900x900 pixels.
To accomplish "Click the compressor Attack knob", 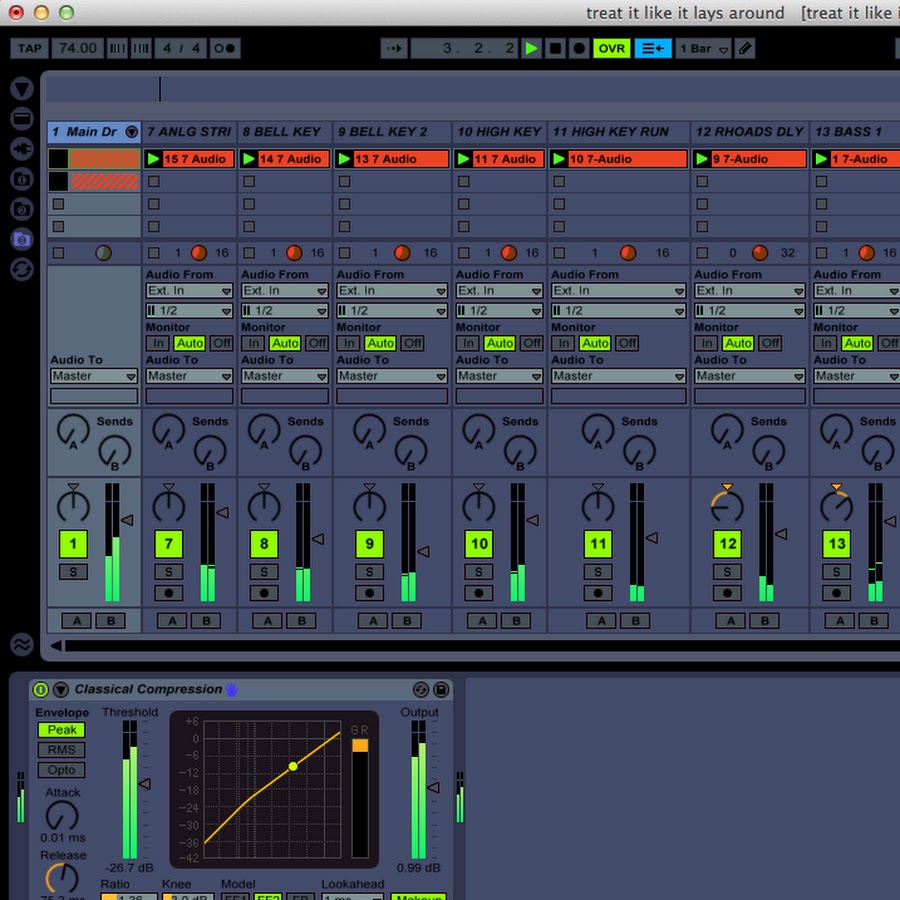I will click(x=62, y=816).
